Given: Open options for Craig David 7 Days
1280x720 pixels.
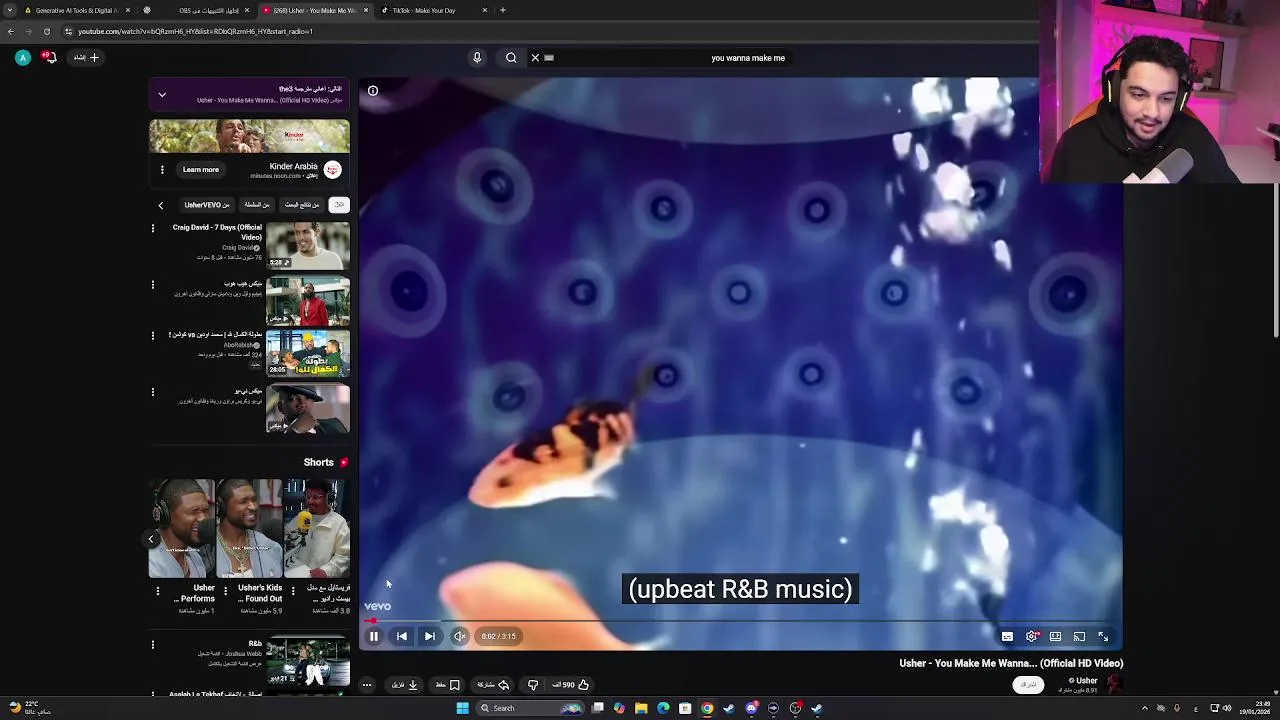Looking at the screenshot, I should click(153, 229).
